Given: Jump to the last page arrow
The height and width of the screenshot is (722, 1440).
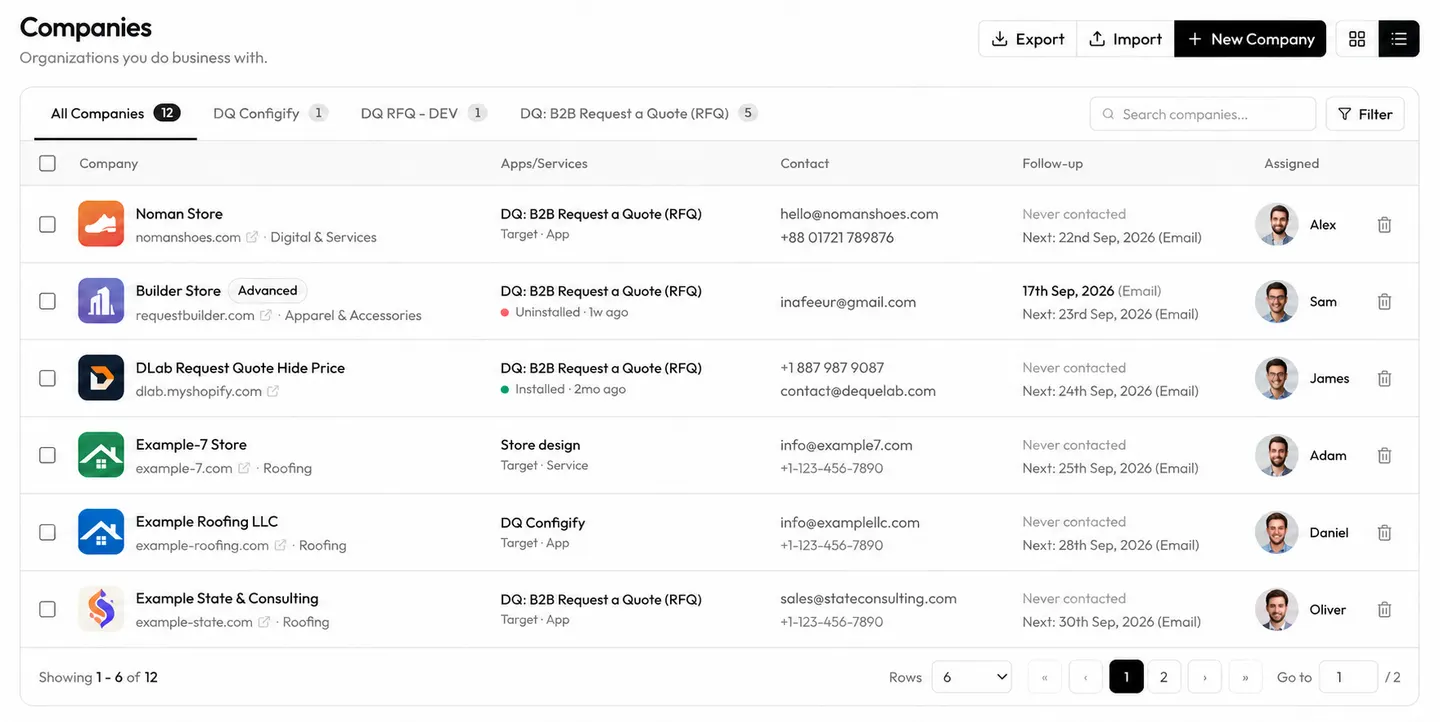Looking at the screenshot, I should [x=1245, y=677].
